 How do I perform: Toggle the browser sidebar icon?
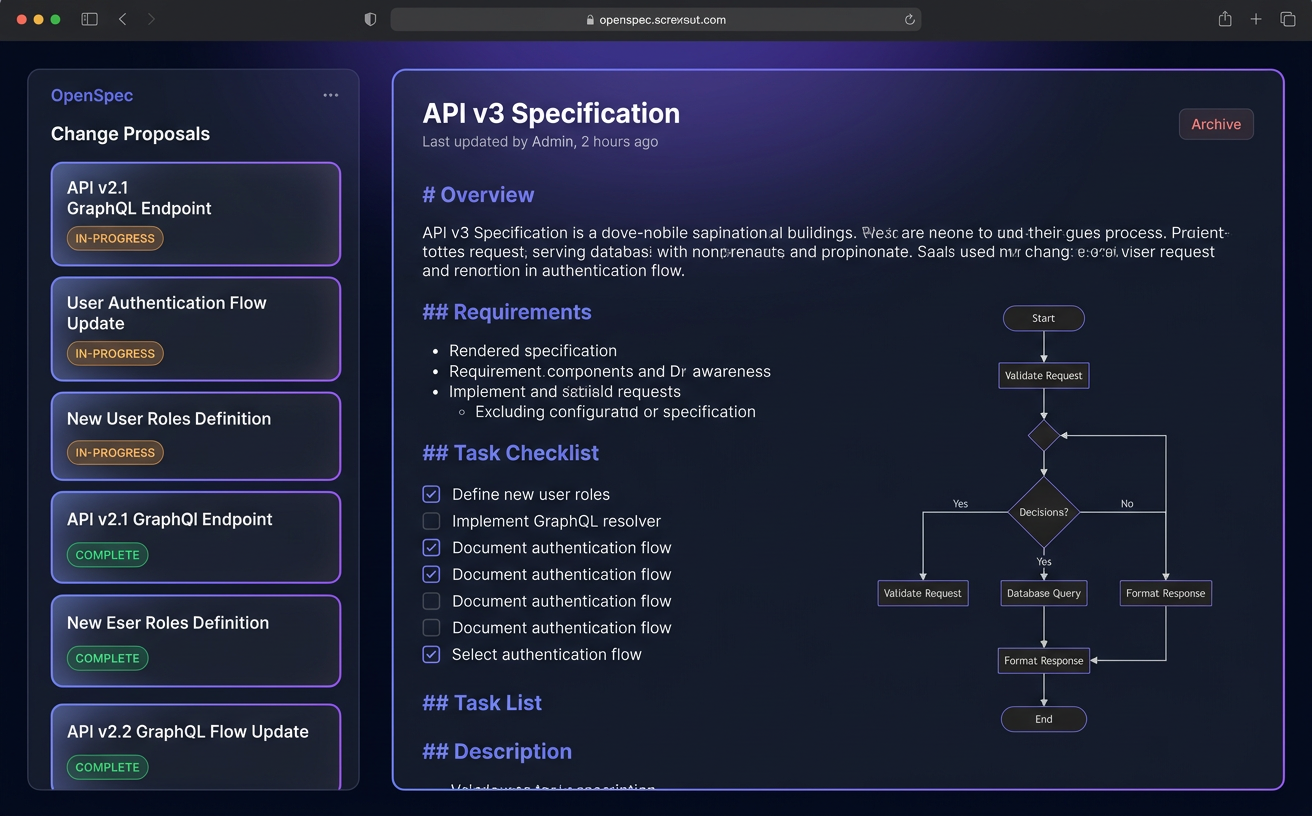89,18
